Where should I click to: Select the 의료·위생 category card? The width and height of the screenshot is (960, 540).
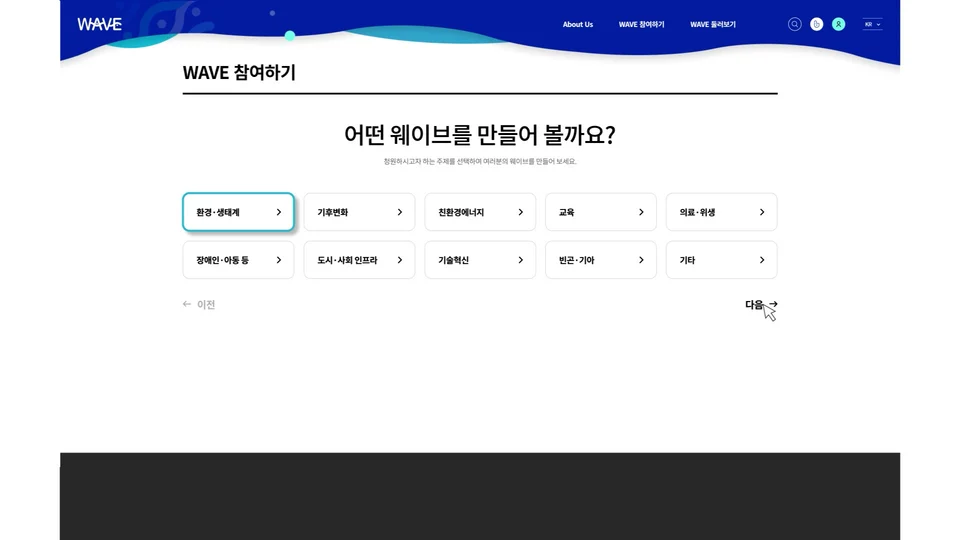coord(721,212)
